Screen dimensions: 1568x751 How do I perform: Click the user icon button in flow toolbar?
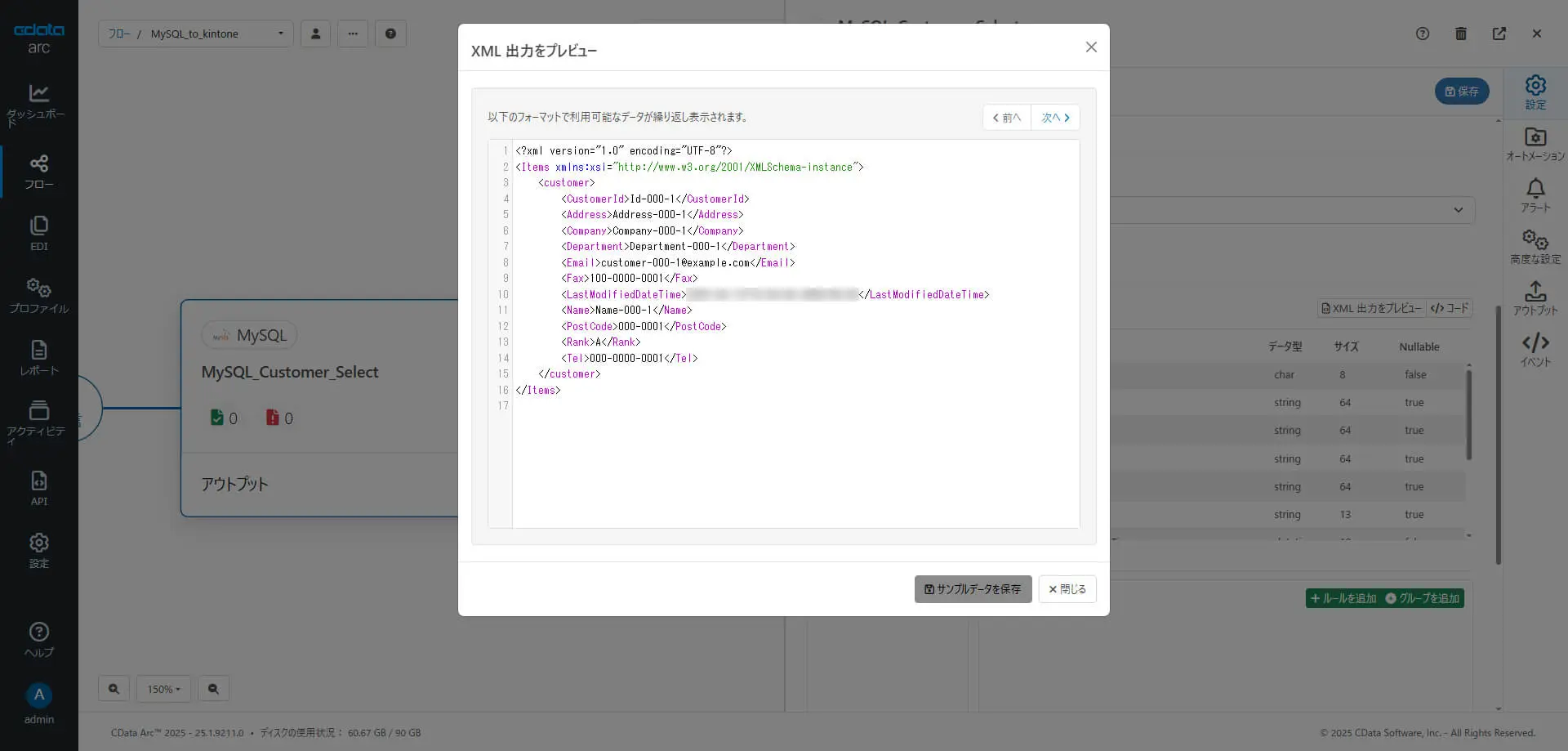click(315, 34)
